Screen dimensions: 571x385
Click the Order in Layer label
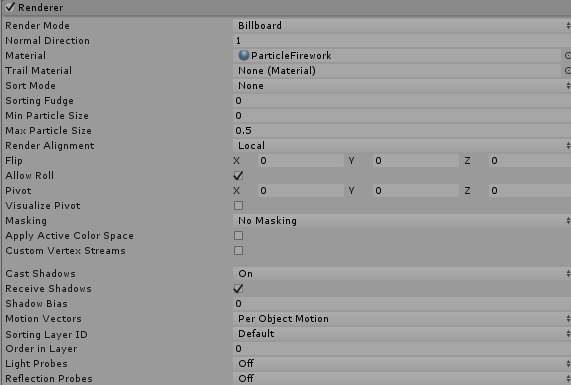[41, 349]
